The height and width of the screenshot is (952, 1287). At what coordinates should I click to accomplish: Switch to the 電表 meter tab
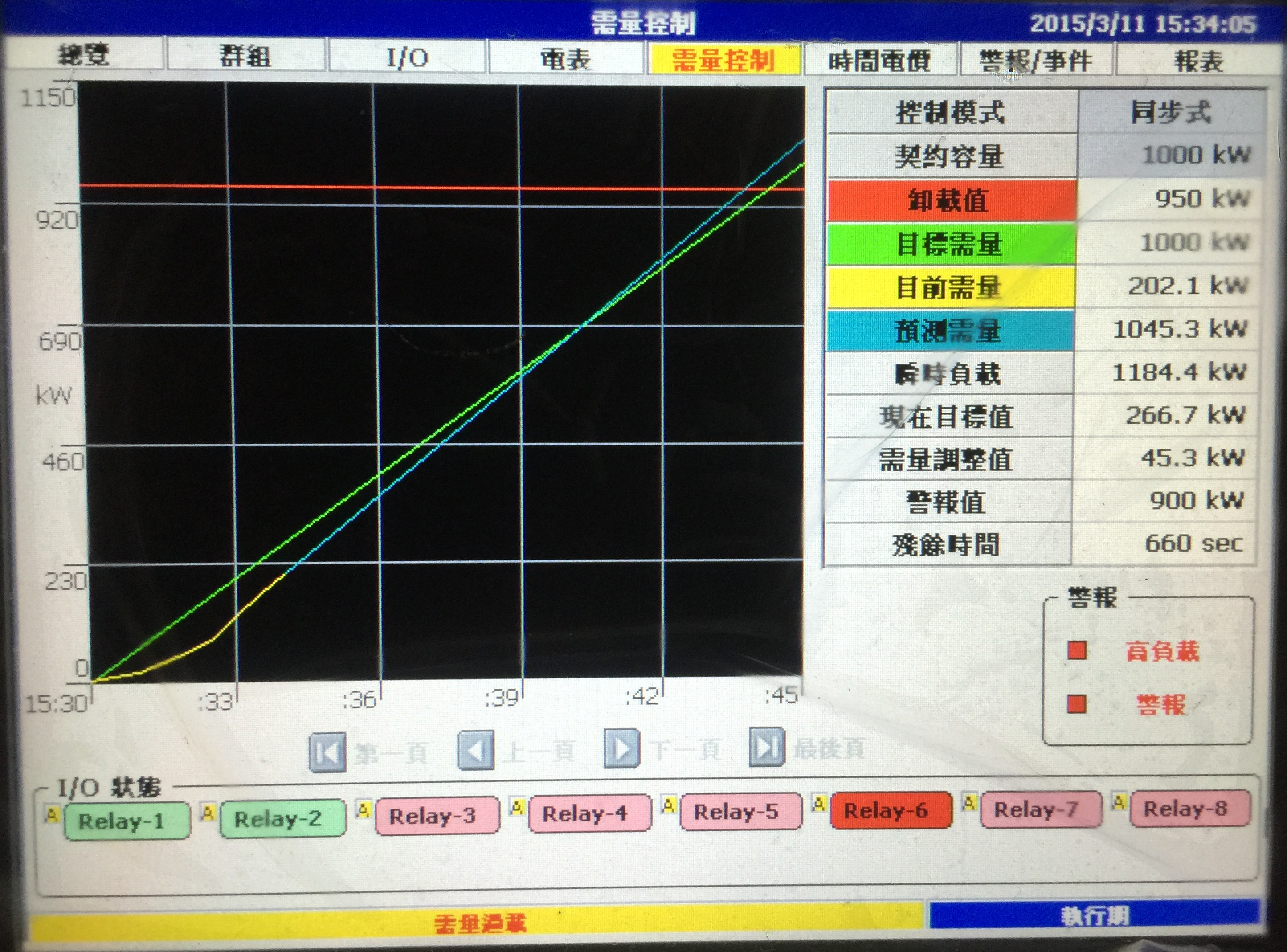tap(566, 59)
